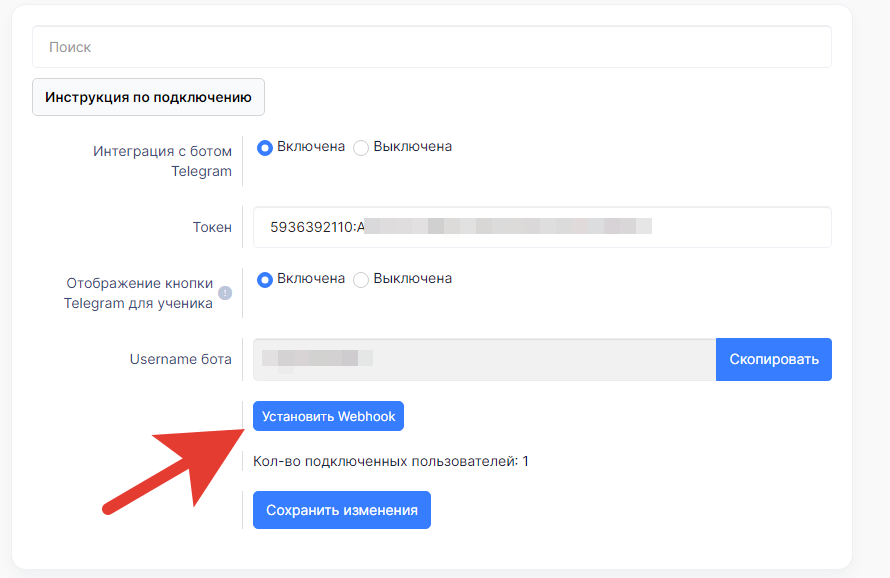Click the Токен label

[212, 227]
